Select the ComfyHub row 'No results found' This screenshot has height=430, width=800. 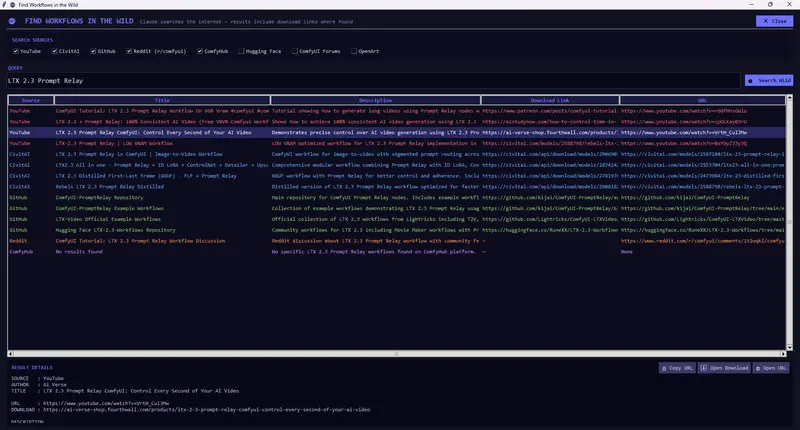pyautogui.click(x=396, y=251)
